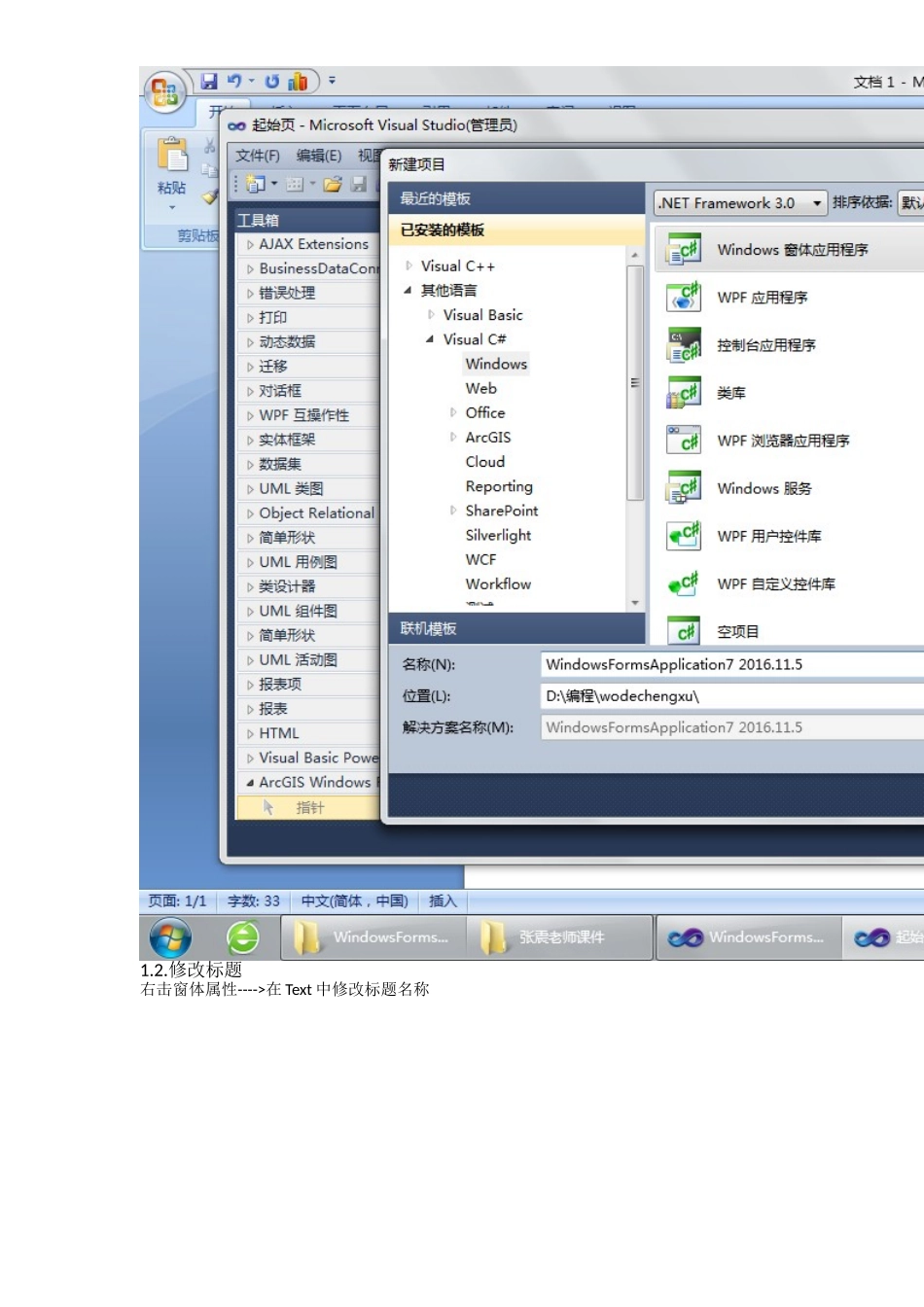The image size is (924, 1307).
Task: Open the 编辑(E) menu
Action: [319, 156]
